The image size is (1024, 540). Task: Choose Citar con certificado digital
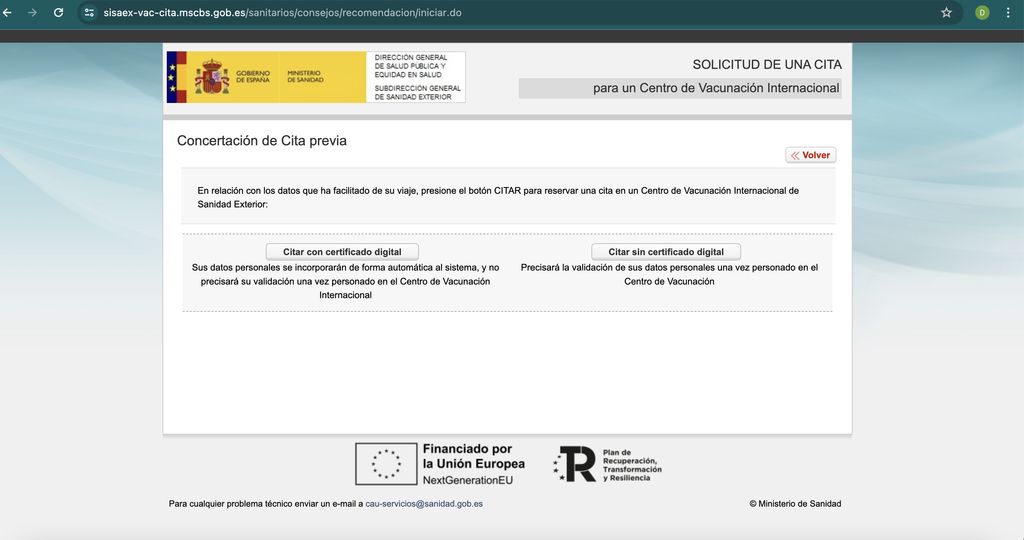(x=342, y=251)
